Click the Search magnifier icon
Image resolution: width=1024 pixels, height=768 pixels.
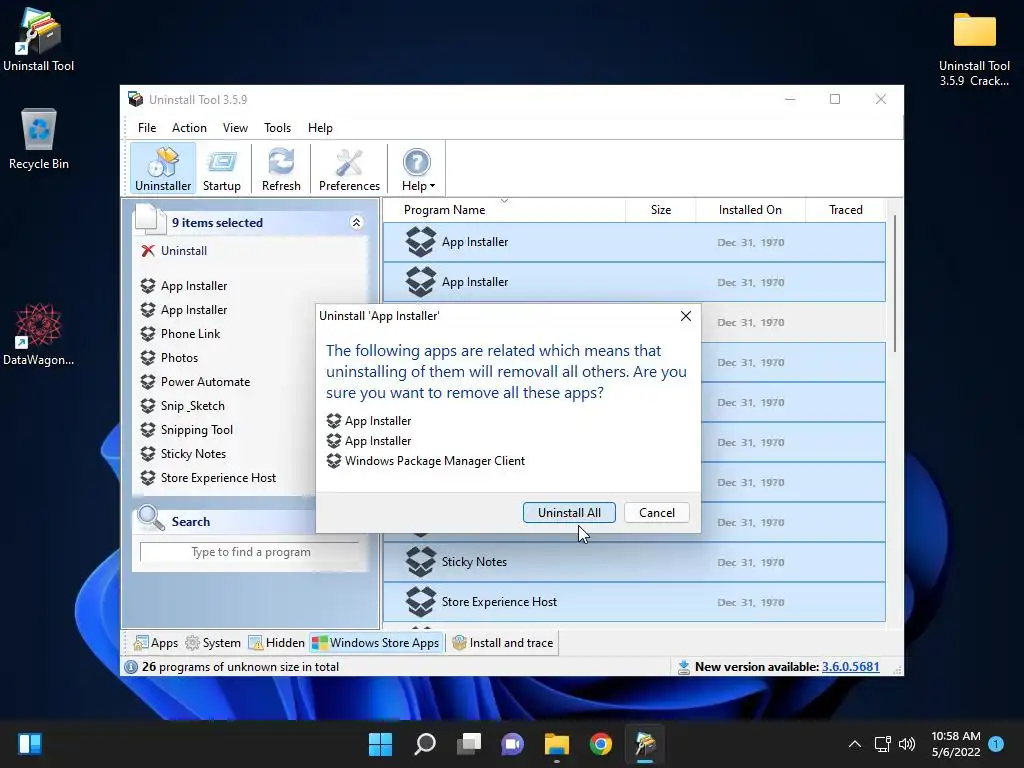coord(151,518)
